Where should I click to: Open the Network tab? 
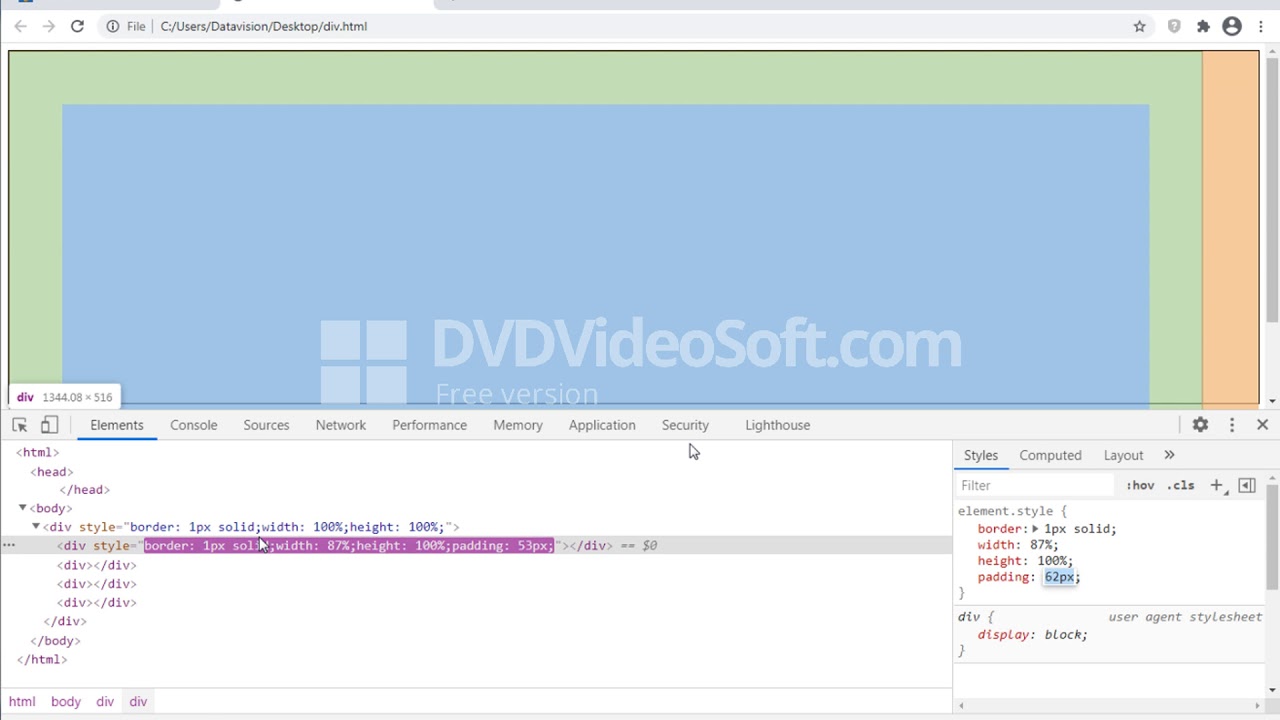(x=341, y=425)
